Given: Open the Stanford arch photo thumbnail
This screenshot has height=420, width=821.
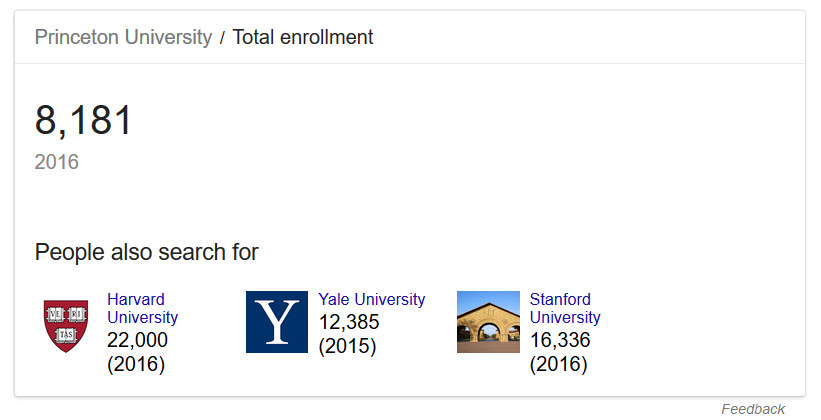Looking at the screenshot, I should [x=488, y=322].
